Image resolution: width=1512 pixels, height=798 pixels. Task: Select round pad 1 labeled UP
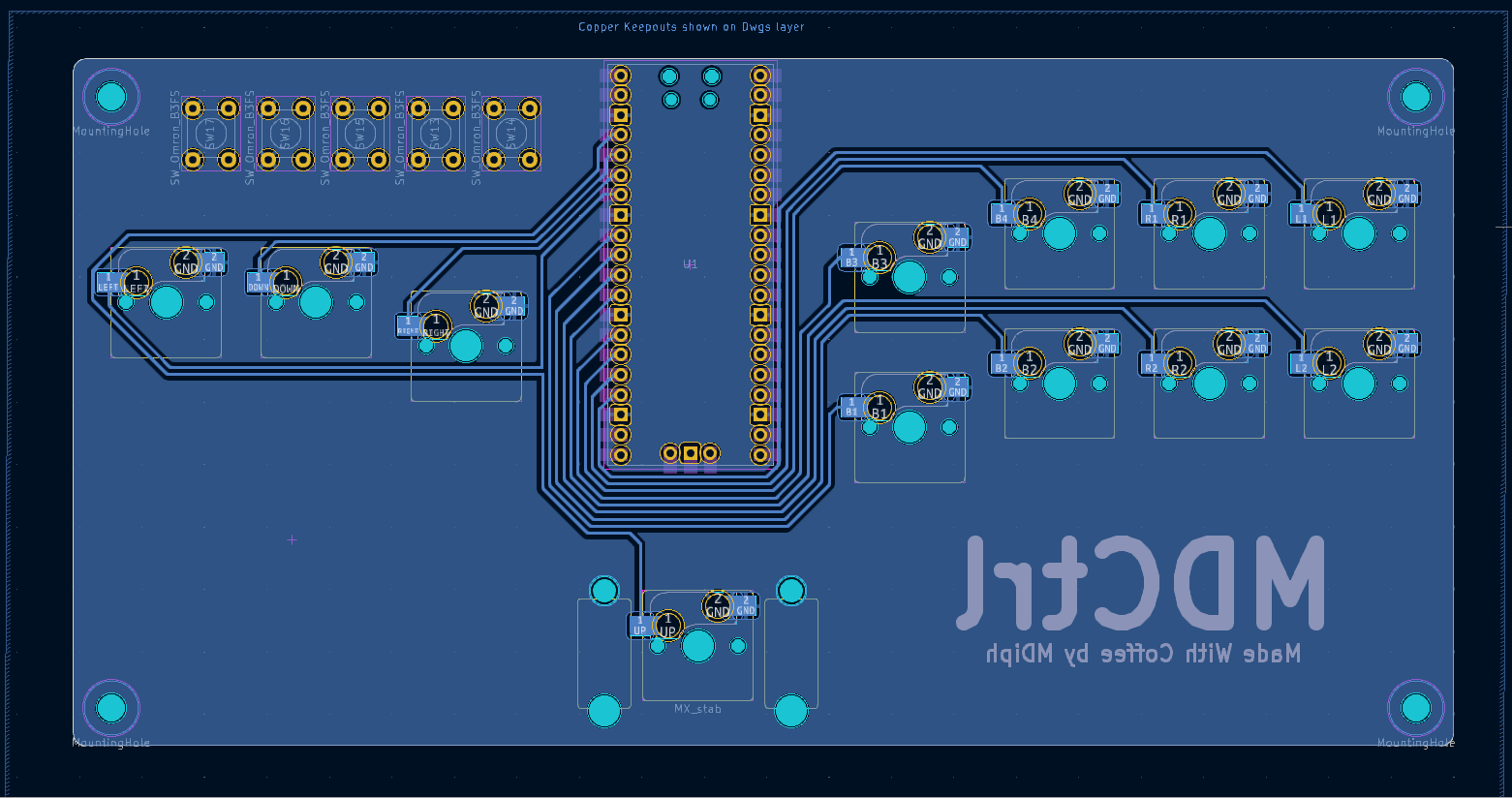pyautogui.click(x=667, y=626)
